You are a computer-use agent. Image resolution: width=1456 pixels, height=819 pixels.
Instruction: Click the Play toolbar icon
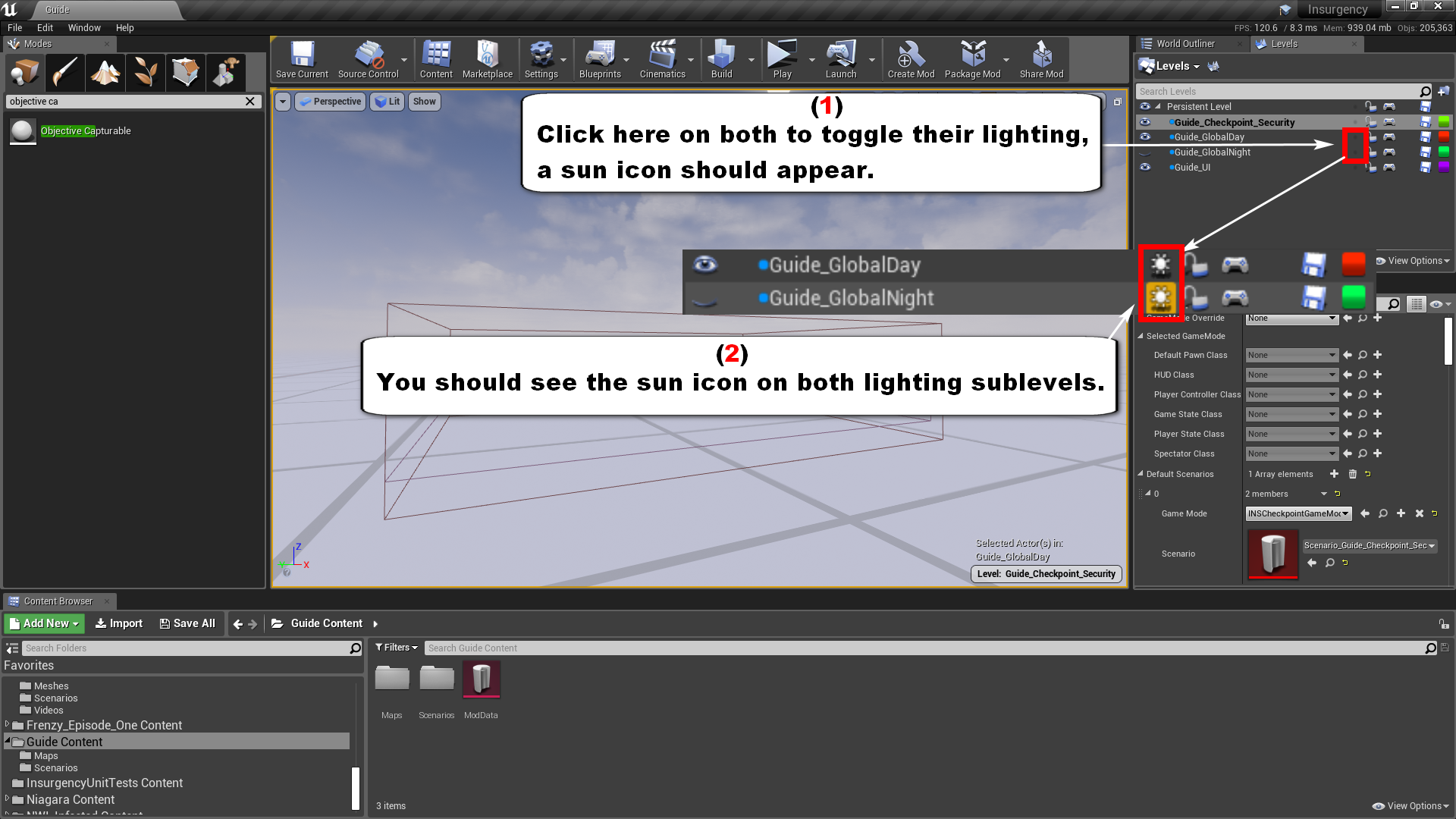(x=782, y=60)
